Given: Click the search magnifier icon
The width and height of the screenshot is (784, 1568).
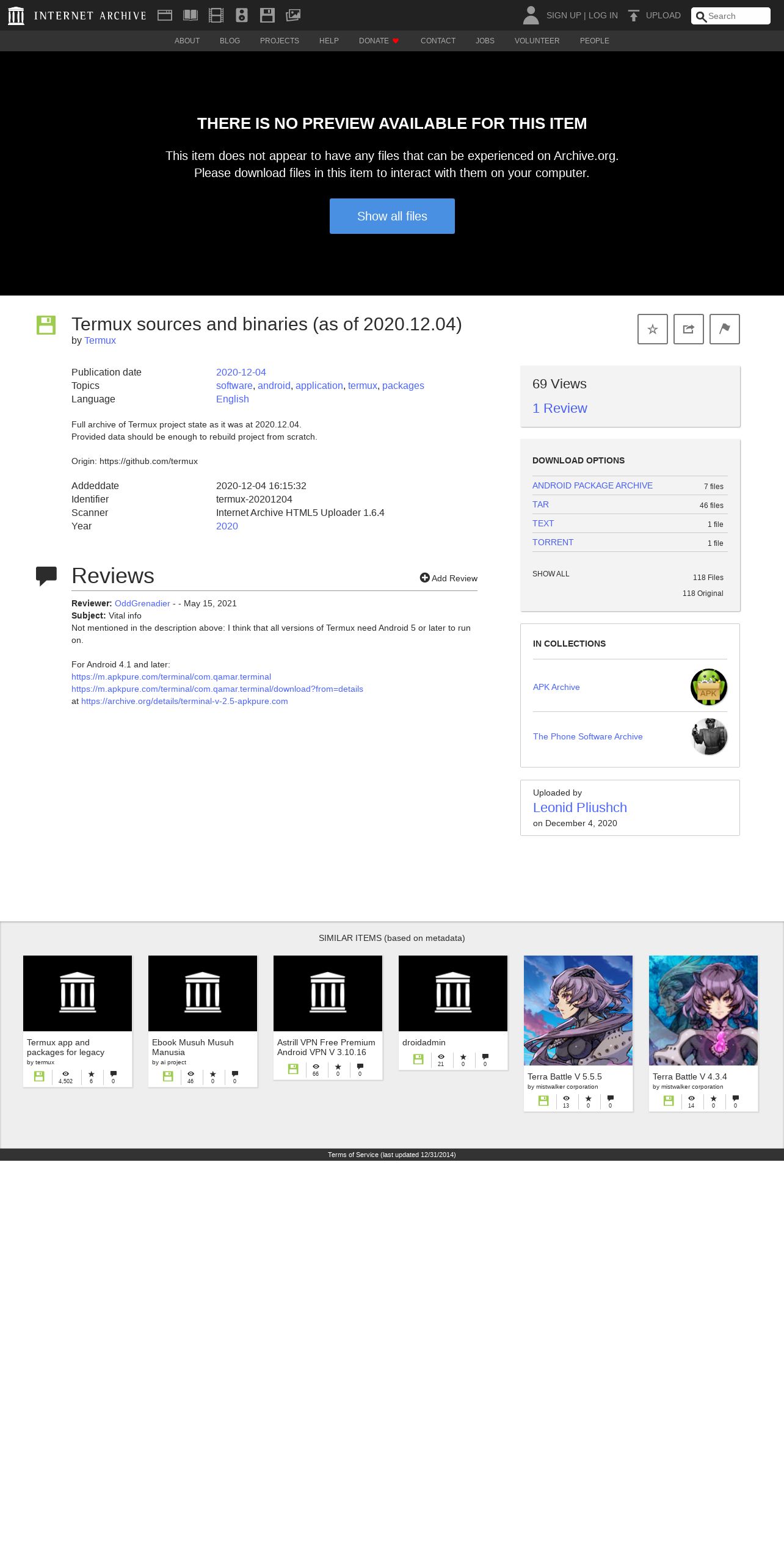Looking at the screenshot, I should [x=701, y=16].
